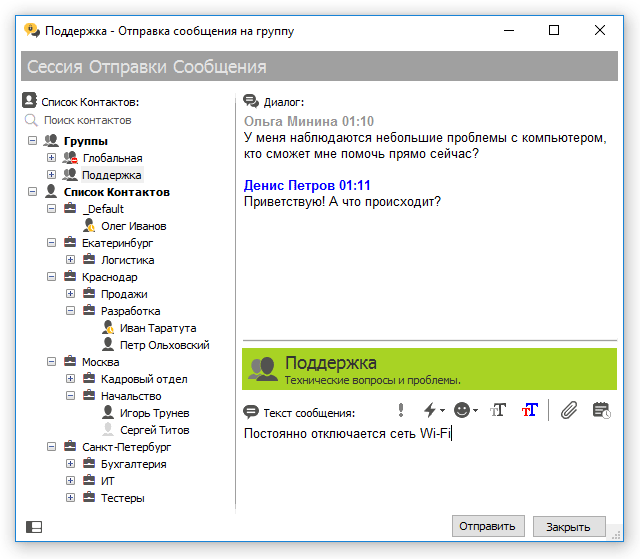This screenshot has width=640, height=559.
Task: Click the Поддержка group banner icon
Action: coord(262,369)
